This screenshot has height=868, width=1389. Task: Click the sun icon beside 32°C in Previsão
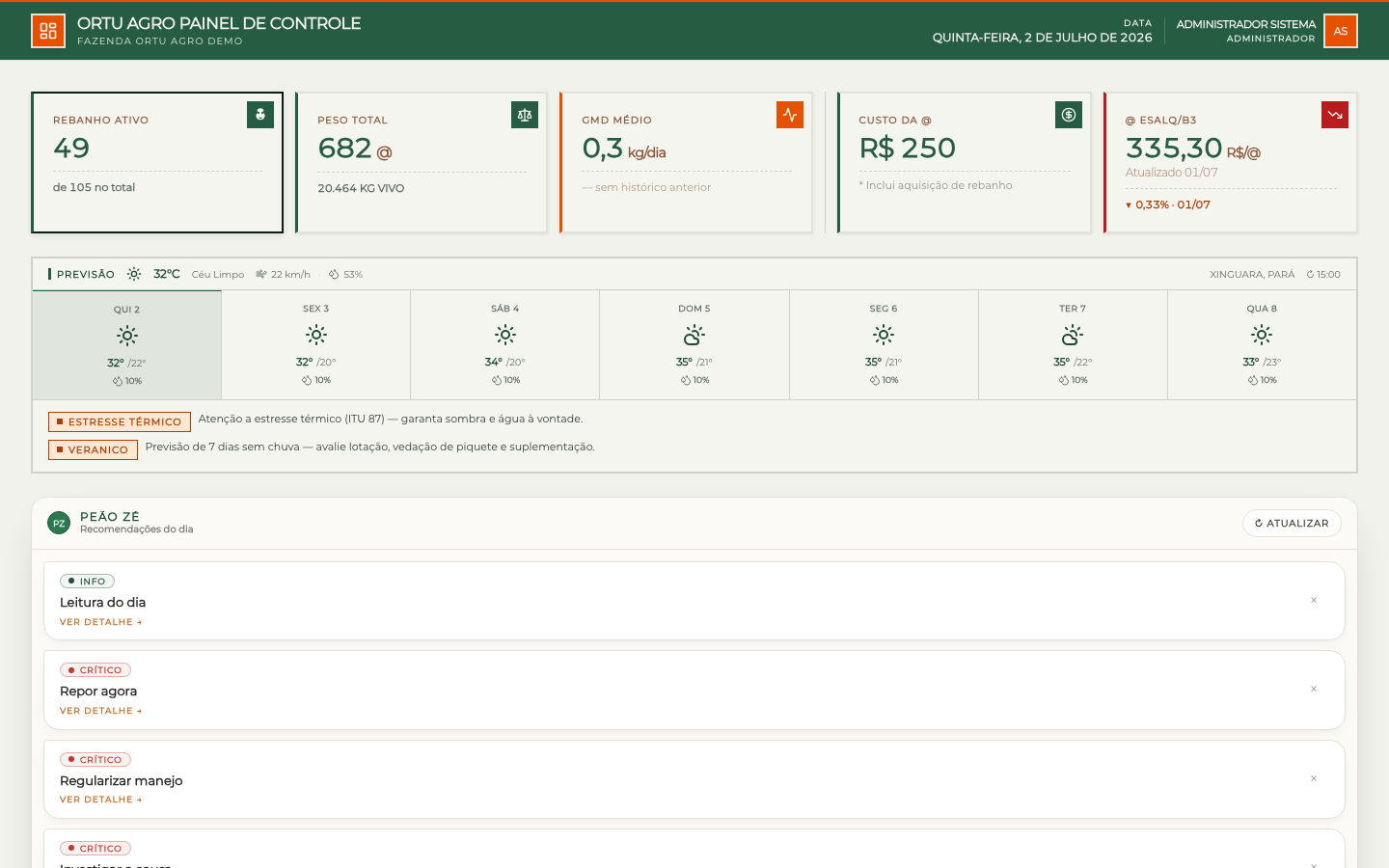click(x=134, y=274)
